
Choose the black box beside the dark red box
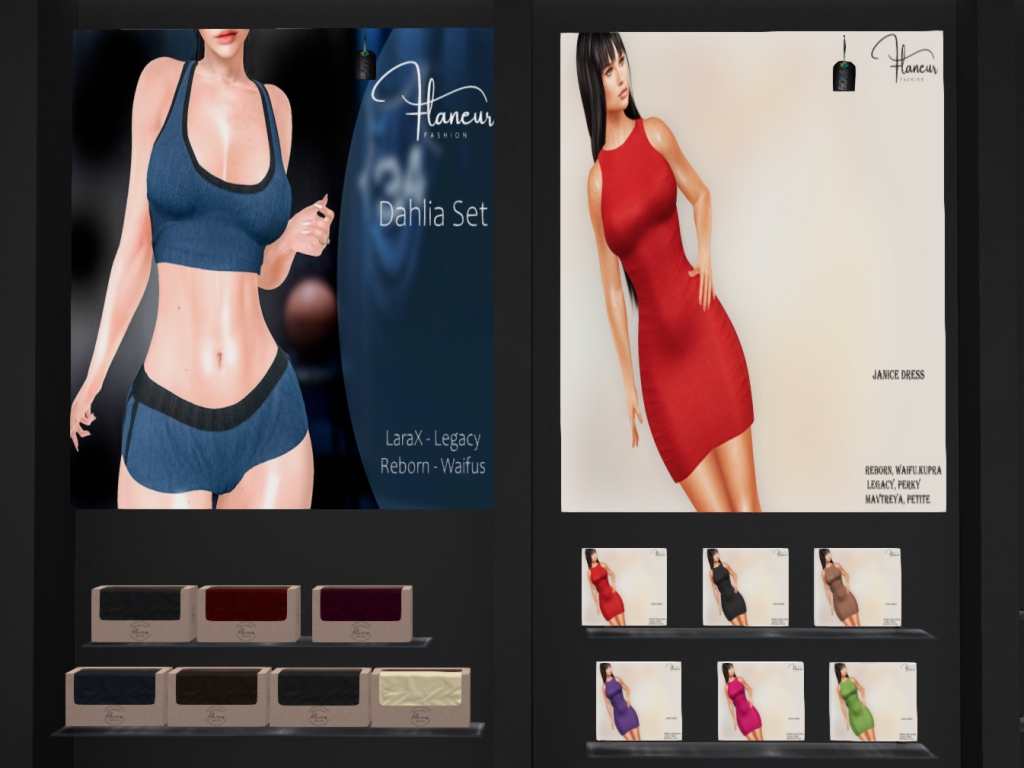(x=144, y=613)
